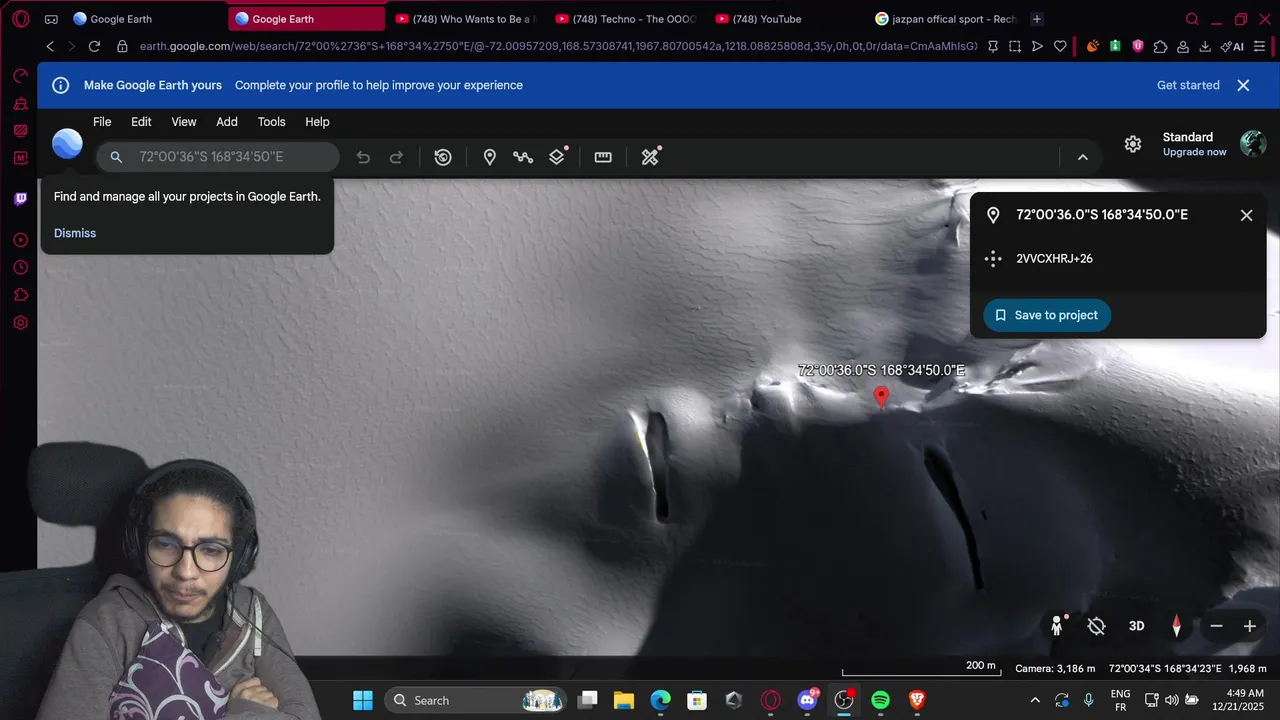This screenshot has width=1280, height=720.
Task: Close the location info card
Action: 1246,215
